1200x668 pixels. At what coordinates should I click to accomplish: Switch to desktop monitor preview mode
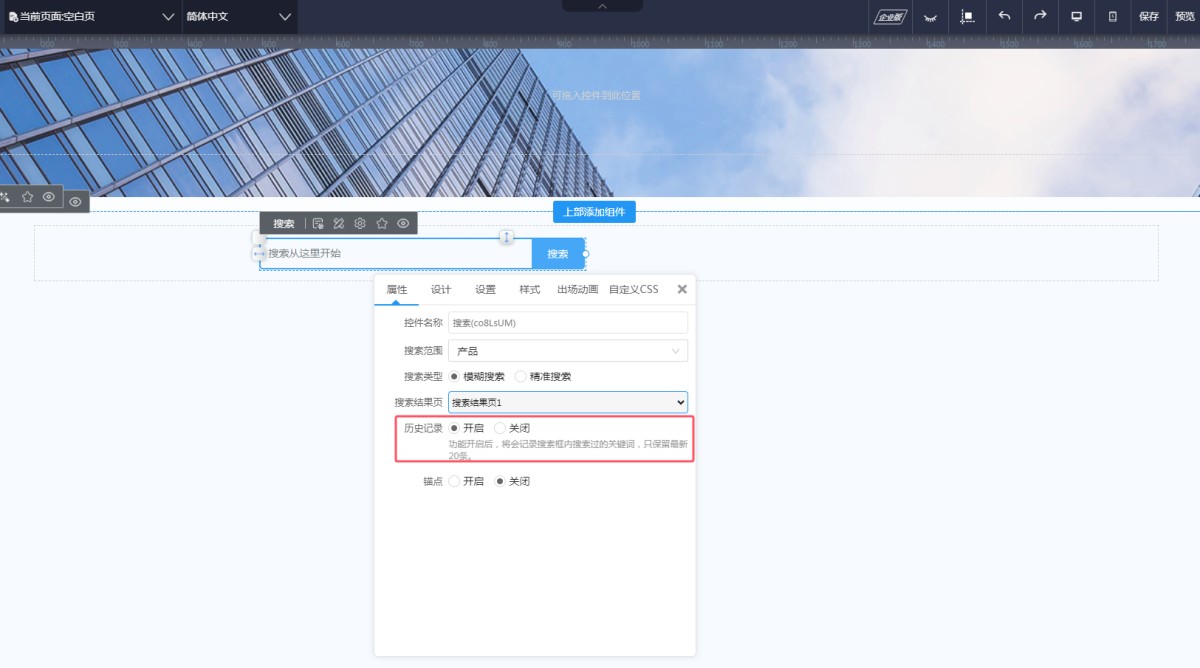click(1077, 16)
